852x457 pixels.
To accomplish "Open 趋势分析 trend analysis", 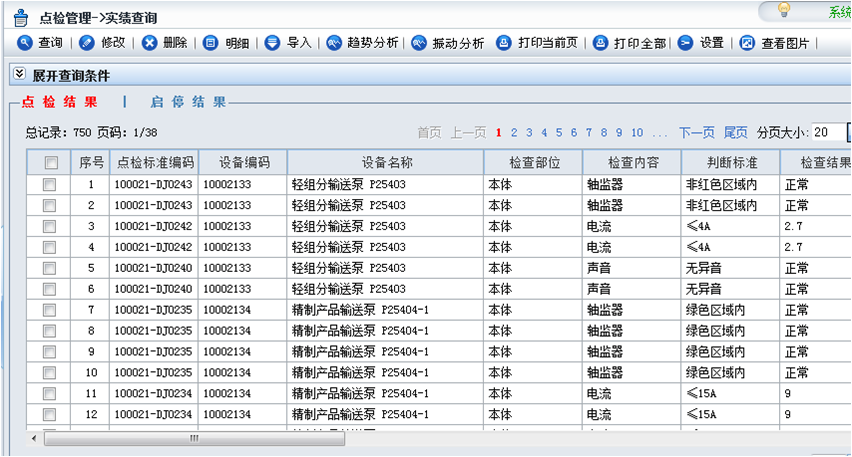I will 334,43.
